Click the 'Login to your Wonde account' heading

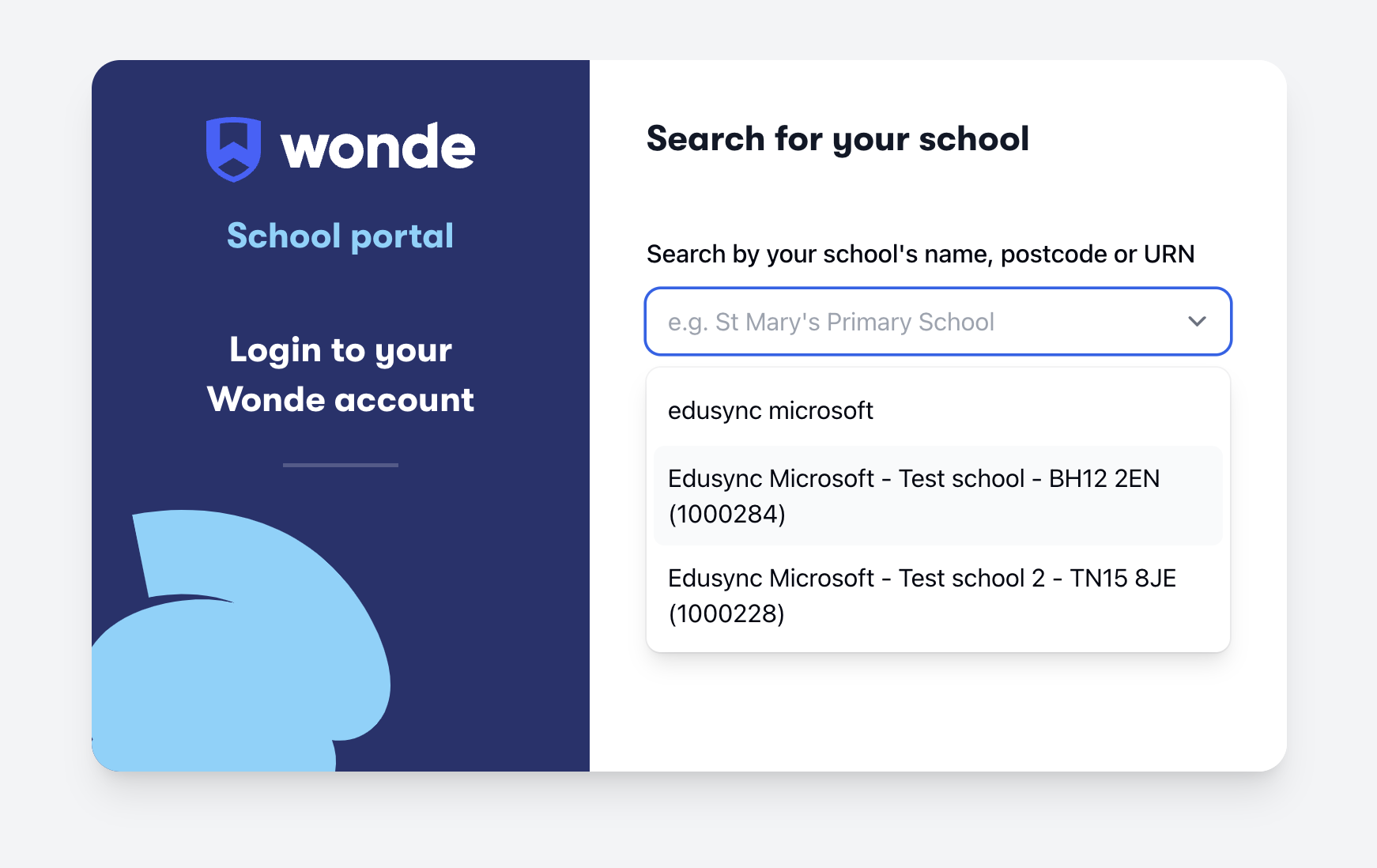point(340,375)
